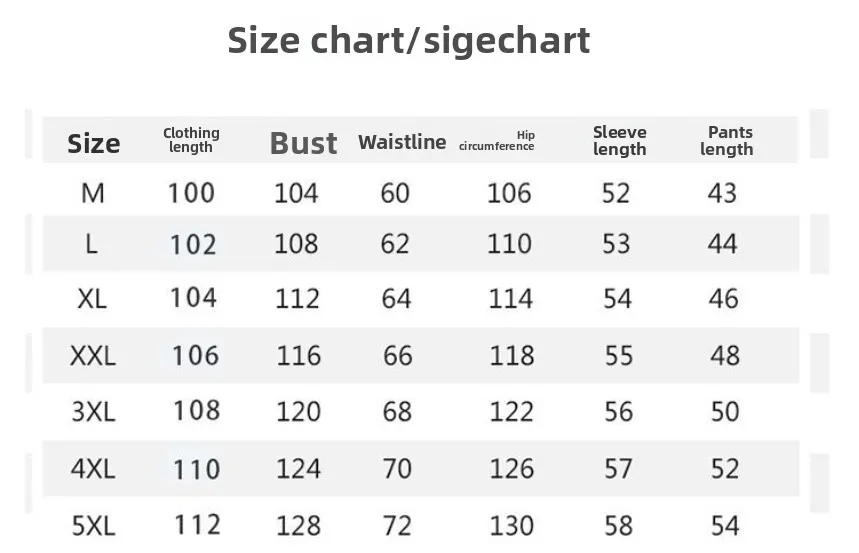Select hip value 130 in 5XL row
This screenshot has width=859, height=553.
click(x=512, y=526)
